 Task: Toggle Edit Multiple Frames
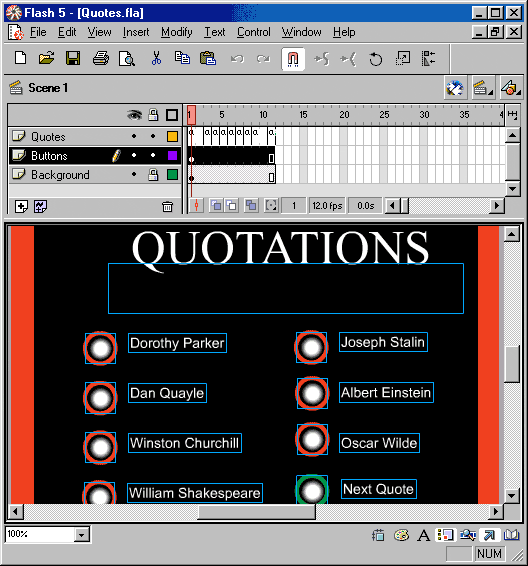coord(251,206)
